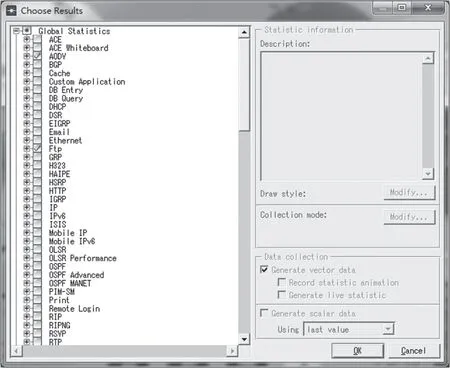Click the tree vertical scrollbar thumb
The image size is (450, 368).
point(244,85)
